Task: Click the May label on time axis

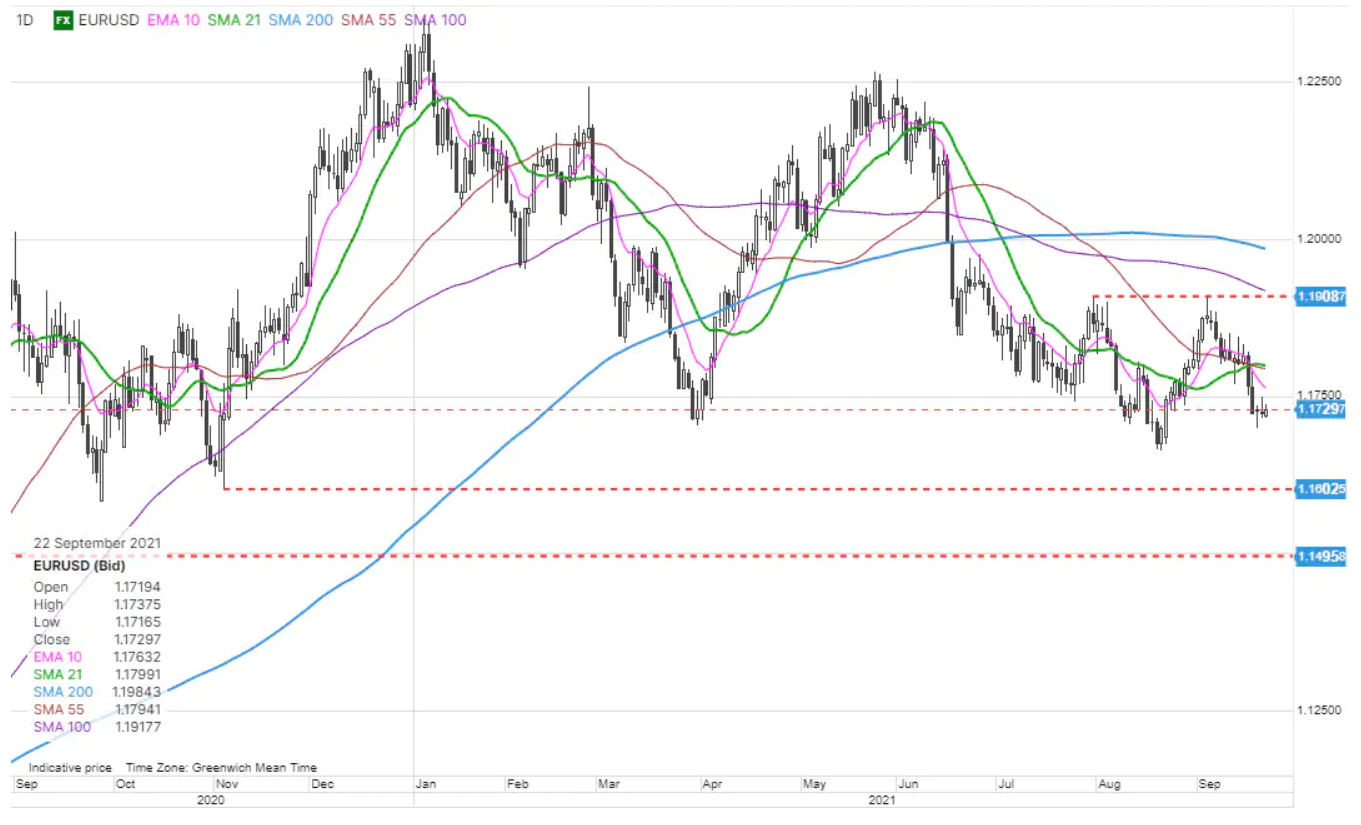Action: [x=813, y=785]
